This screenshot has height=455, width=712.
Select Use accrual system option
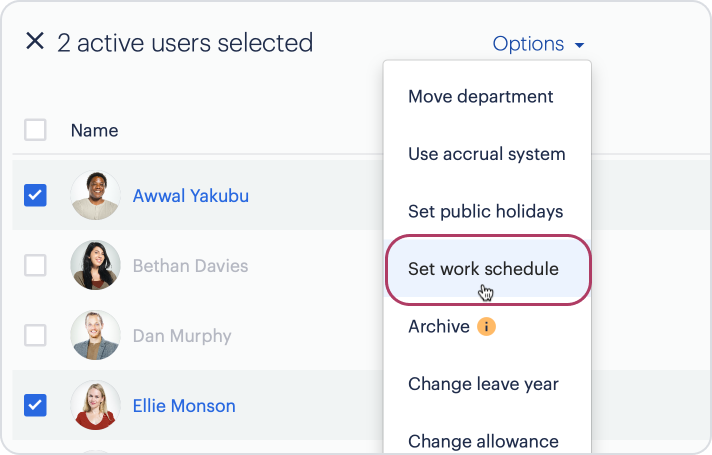486,154
